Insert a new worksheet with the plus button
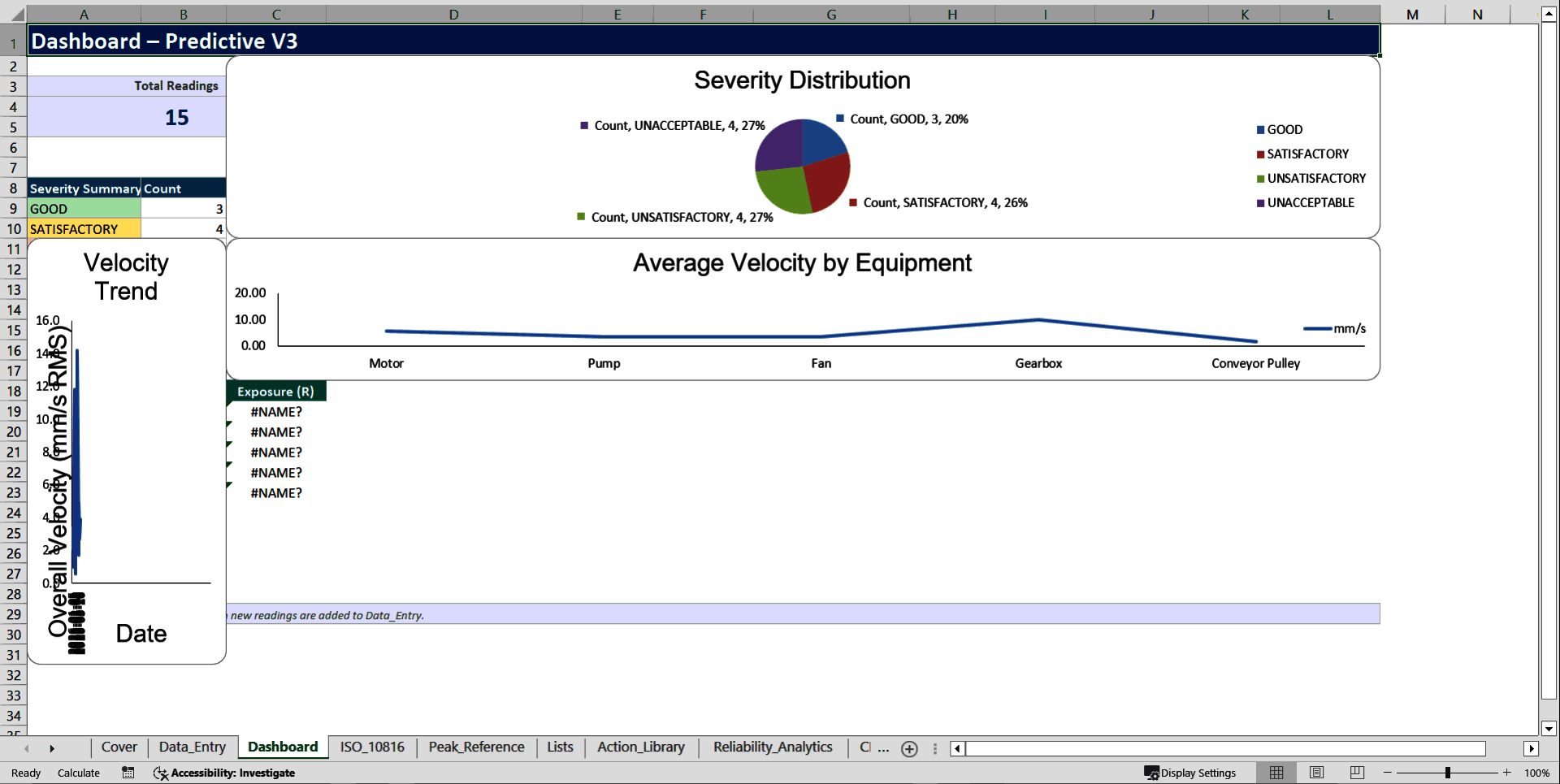 [909, 749]
